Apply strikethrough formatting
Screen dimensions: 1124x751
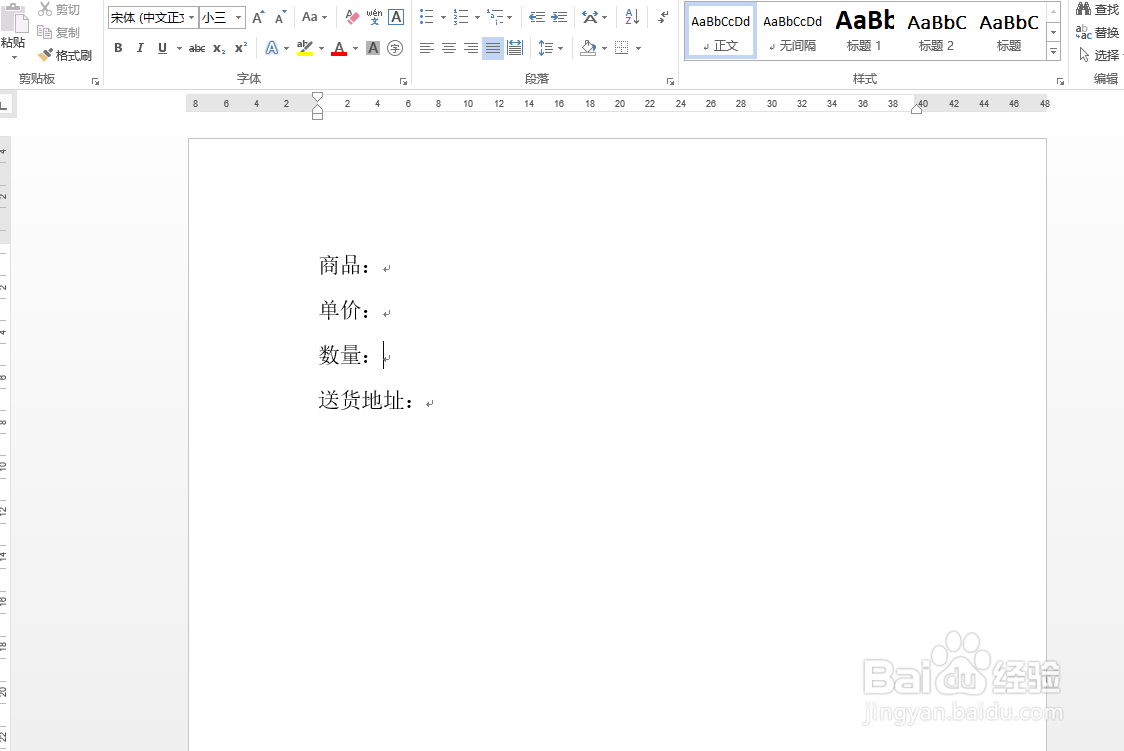pos(197,48)
